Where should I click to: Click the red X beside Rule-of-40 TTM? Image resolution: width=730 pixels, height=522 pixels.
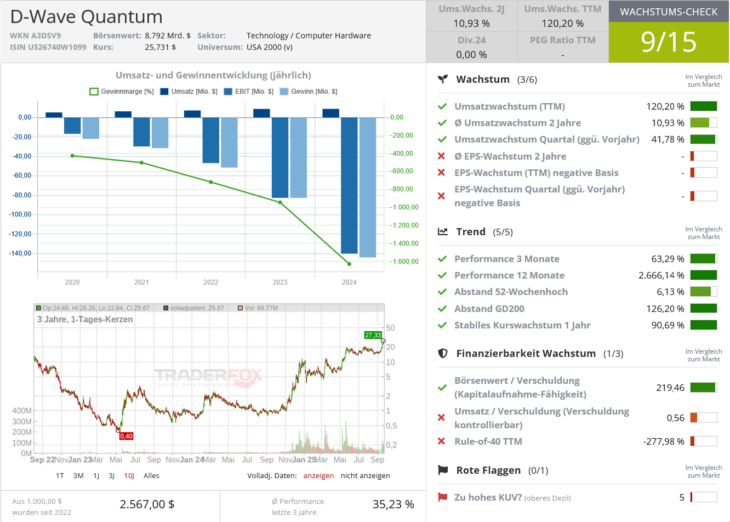pyautogui.click(x=442, y=441)
